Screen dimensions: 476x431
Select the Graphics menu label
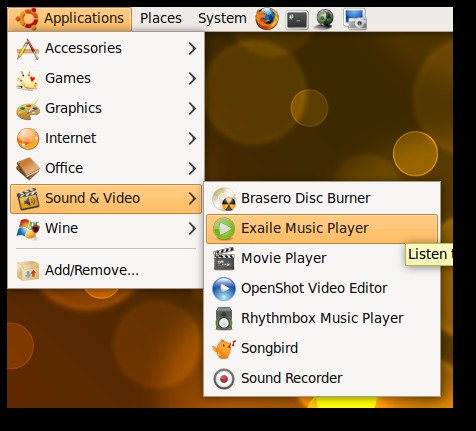pos(73,109)
